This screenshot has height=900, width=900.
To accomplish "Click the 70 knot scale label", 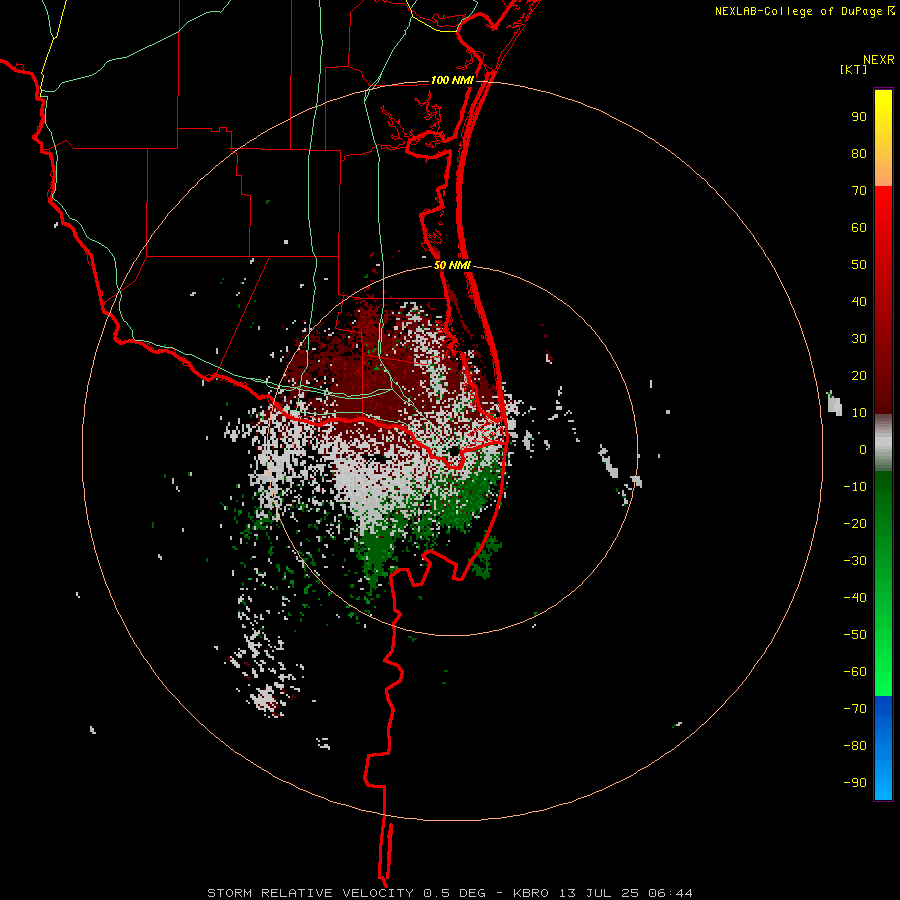I will point(859,191).
